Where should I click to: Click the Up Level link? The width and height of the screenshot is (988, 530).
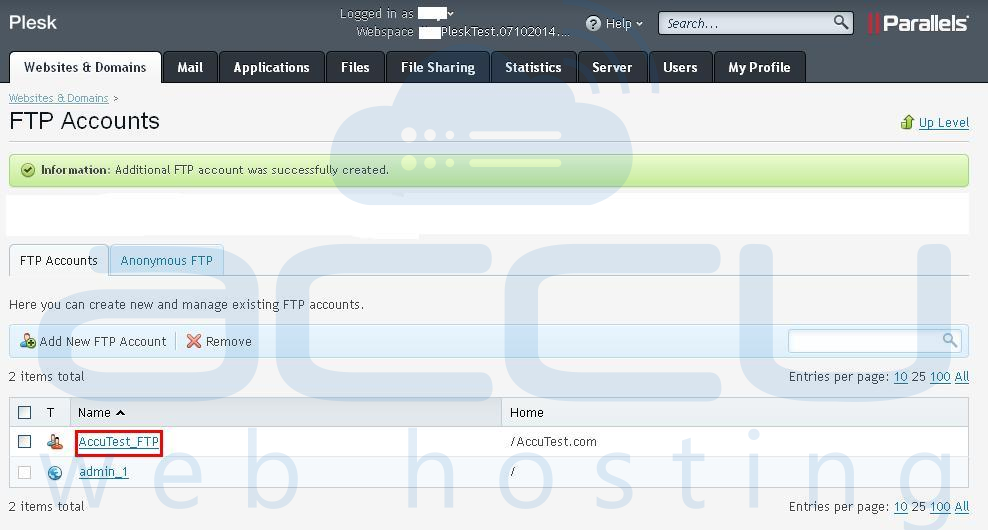pyautogui.click(x=943, y=122)
